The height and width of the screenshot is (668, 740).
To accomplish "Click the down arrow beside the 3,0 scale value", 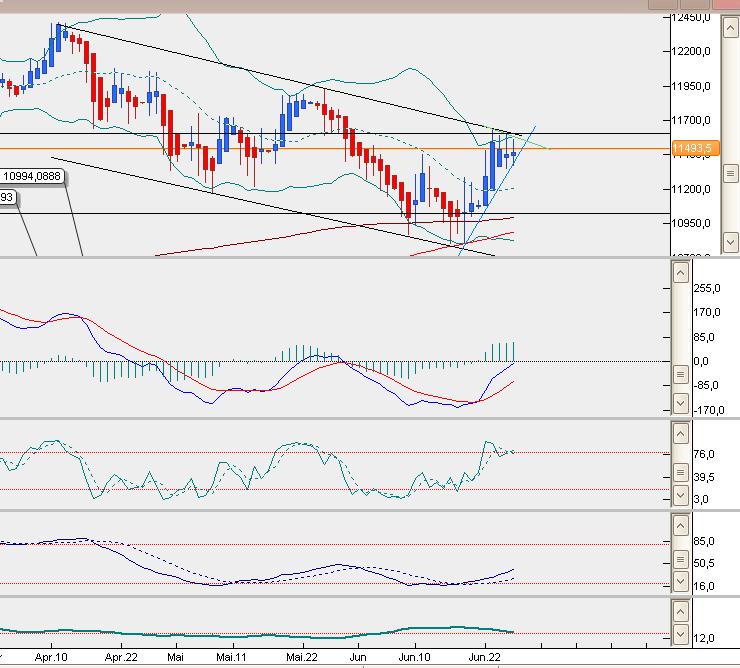I will pos(680,495).
